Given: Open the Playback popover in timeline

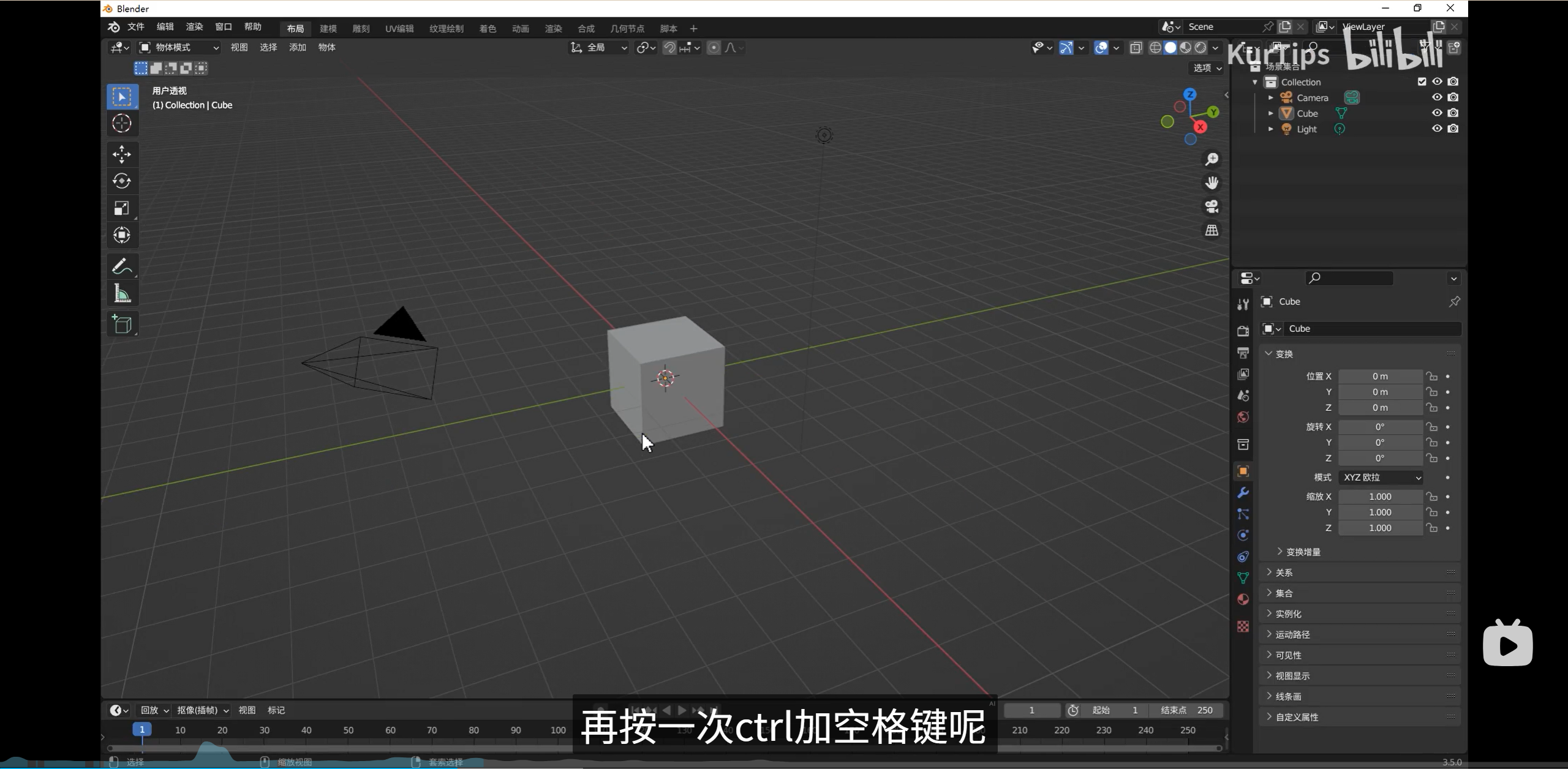Looking at the screenshot, I should [154, 710].
